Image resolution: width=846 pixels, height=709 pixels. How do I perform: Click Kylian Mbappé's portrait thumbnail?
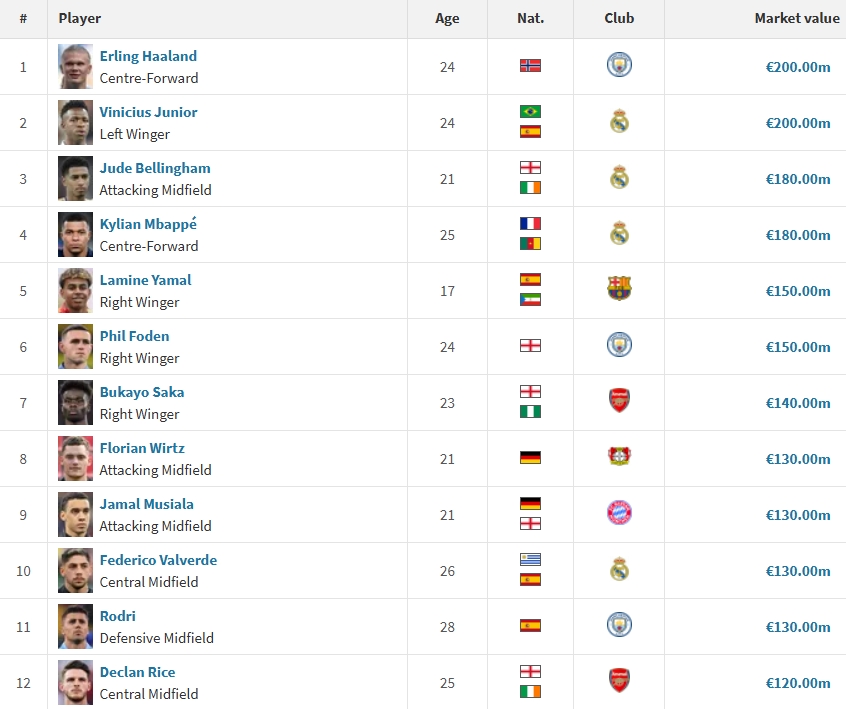click(x=75, y=234)
